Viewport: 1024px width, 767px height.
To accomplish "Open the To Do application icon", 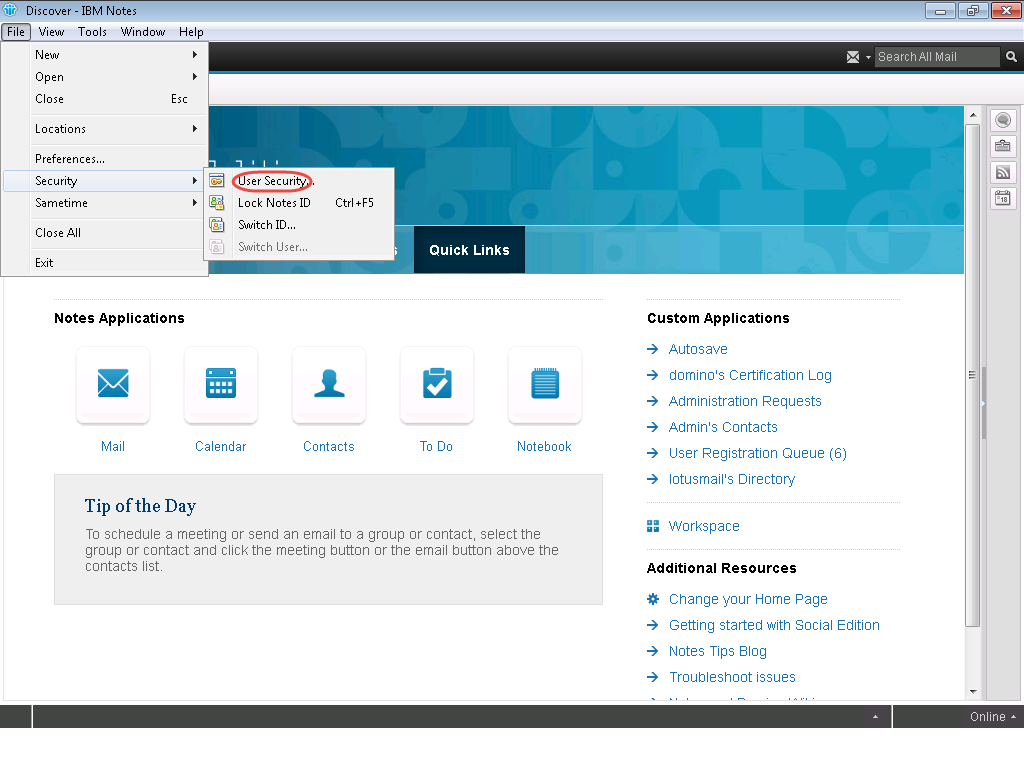I will 437,384.
